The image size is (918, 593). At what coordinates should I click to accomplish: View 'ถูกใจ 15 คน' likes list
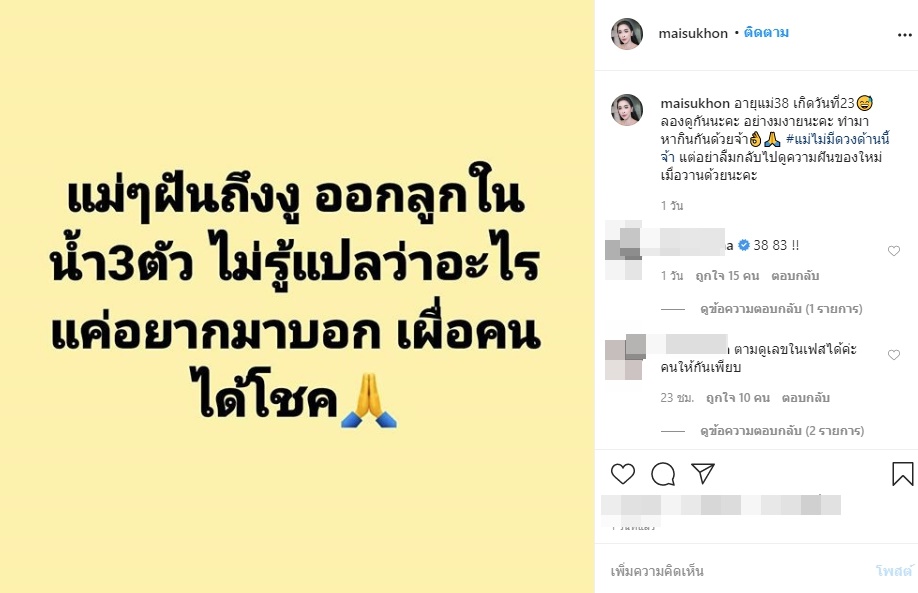727,276
